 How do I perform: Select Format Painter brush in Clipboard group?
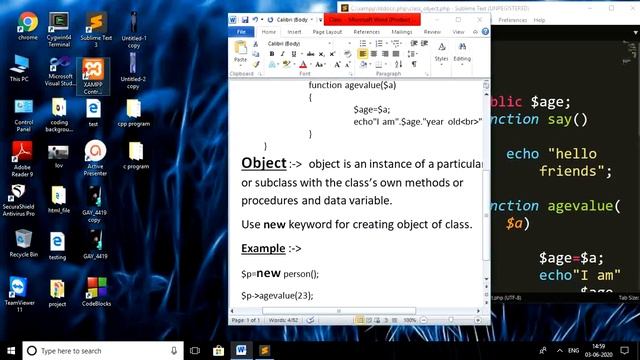[256, 64]
